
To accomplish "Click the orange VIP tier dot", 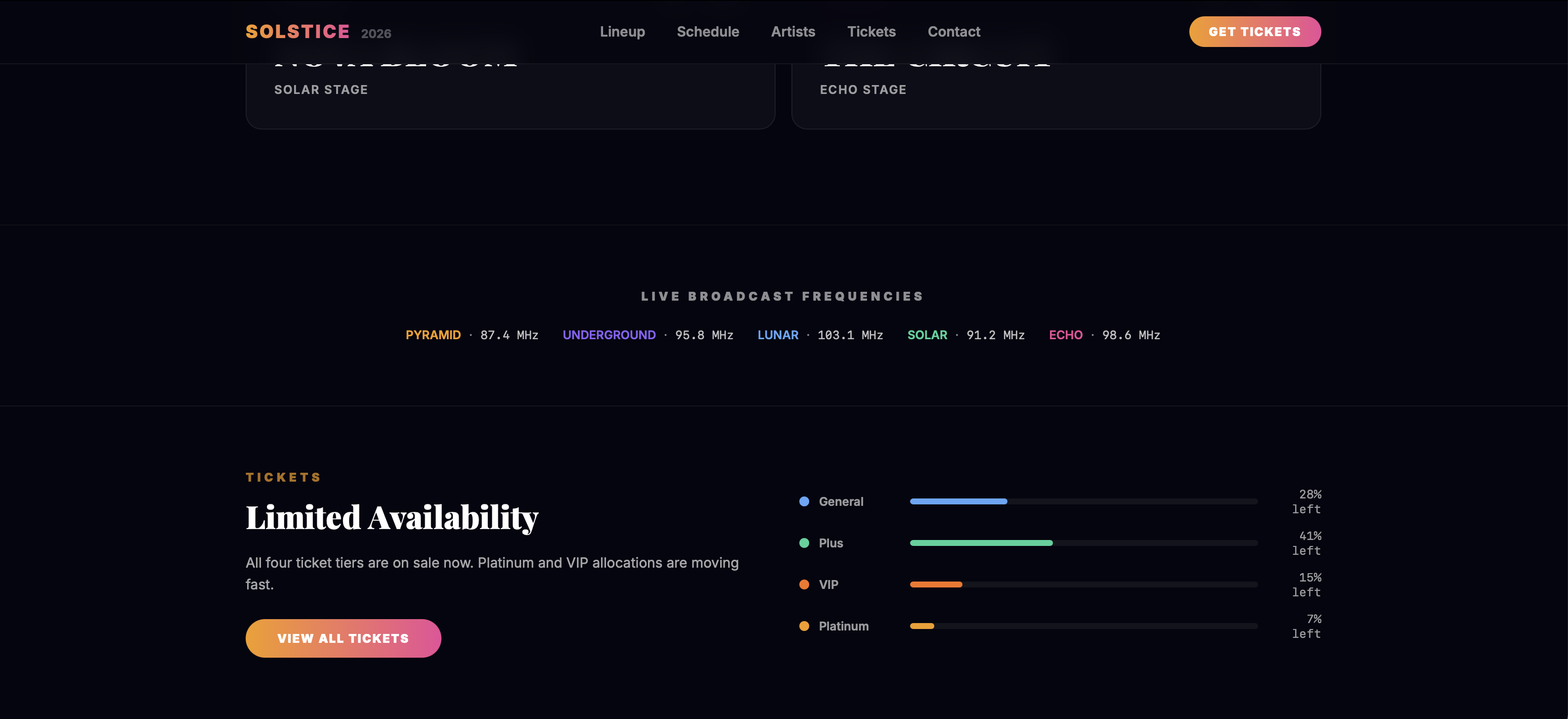I will [x=803, y=584].
